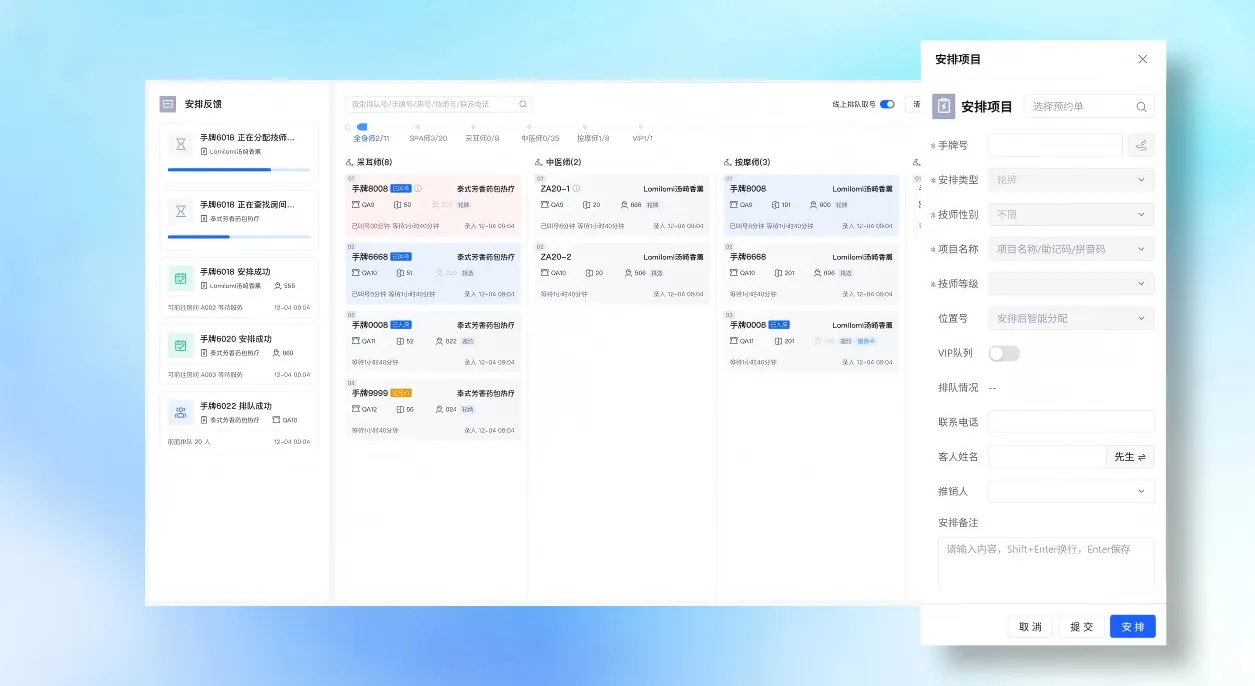Enable the VIP队列 toggle
Image resolution: width=1255 pixels, height=686 pixels.
coord(1004,353)
